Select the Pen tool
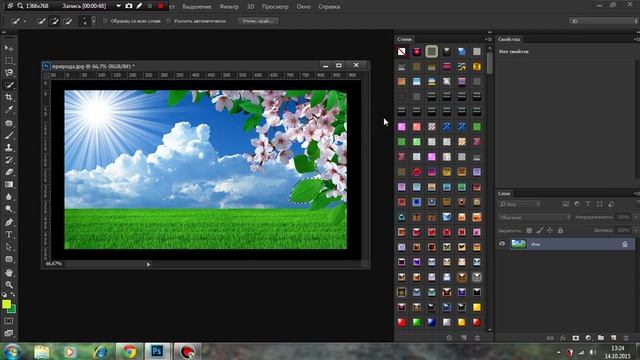Screen dimensions: 640x360 (x=9, y=222)
